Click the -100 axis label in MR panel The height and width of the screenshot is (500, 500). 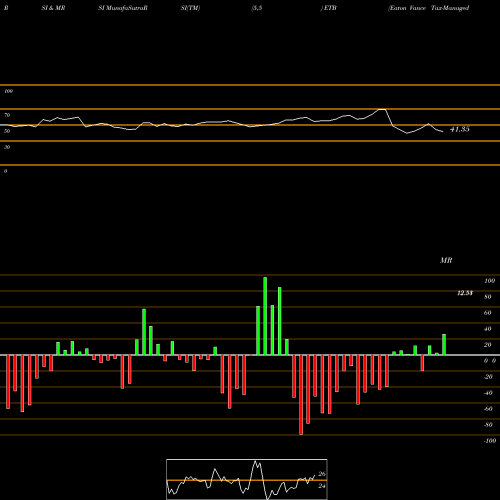click(x=490, y=441)
